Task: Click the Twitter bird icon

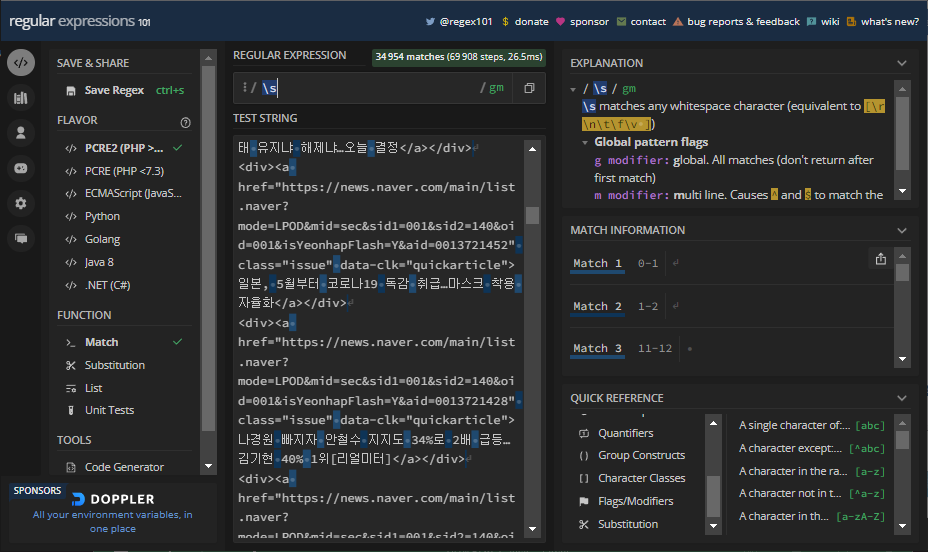Action: [430, 21]
